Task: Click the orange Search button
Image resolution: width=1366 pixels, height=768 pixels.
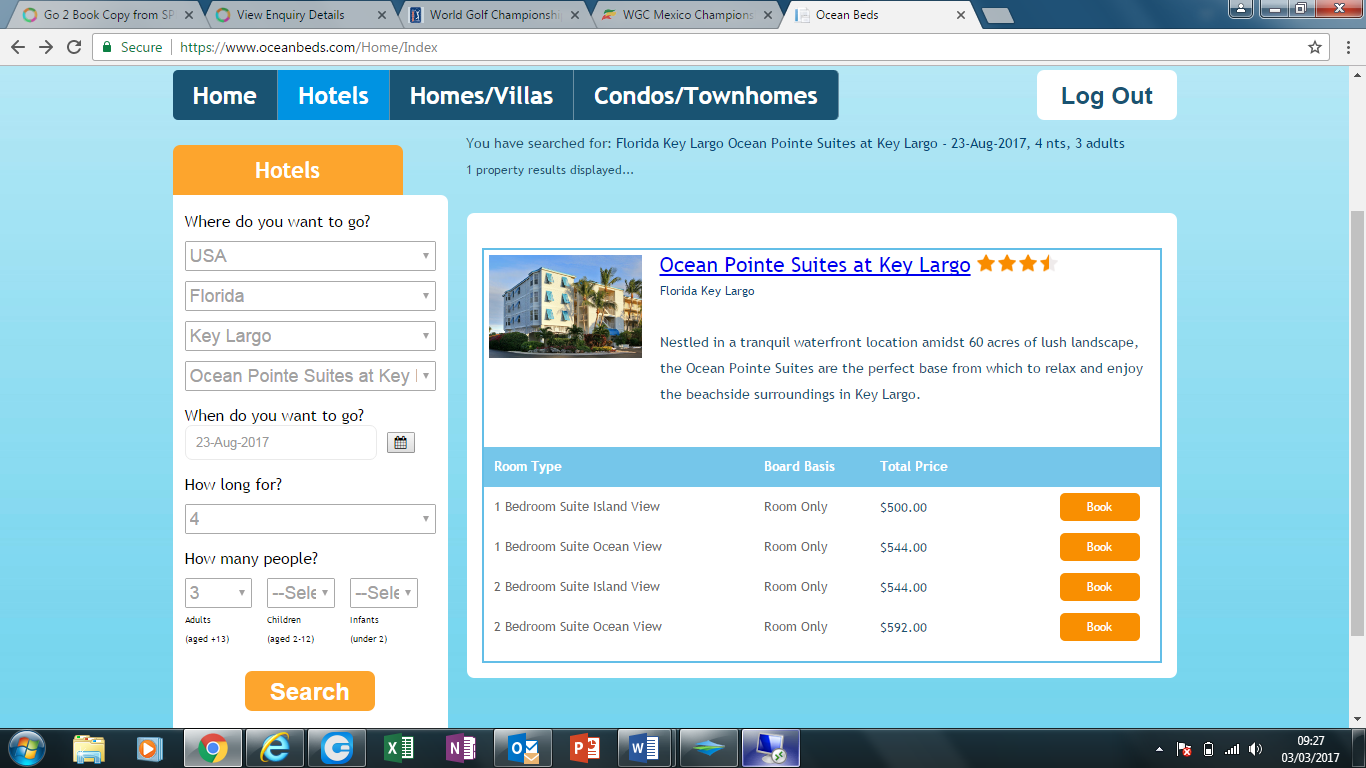Action: [x=310, y=691]
